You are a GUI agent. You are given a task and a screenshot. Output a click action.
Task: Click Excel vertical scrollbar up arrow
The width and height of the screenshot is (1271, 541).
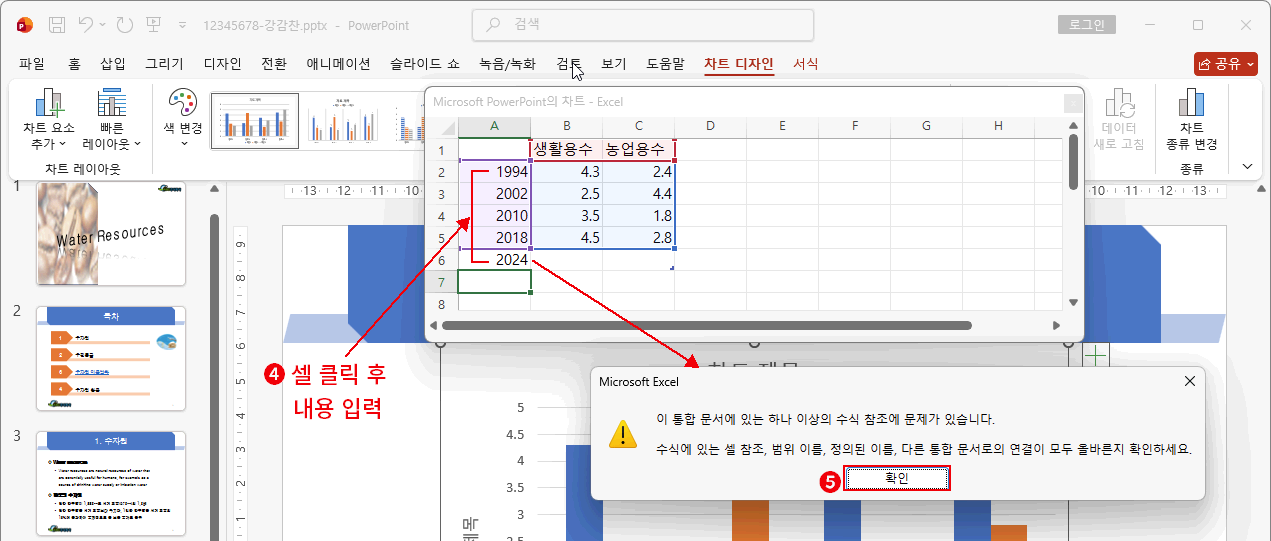pyautogui.click(x=1073, y=124)
